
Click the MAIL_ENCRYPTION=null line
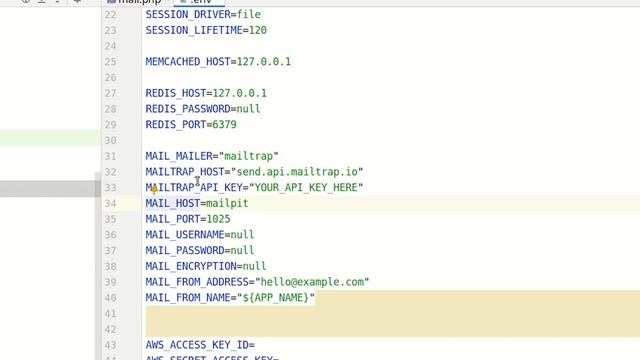206,266
